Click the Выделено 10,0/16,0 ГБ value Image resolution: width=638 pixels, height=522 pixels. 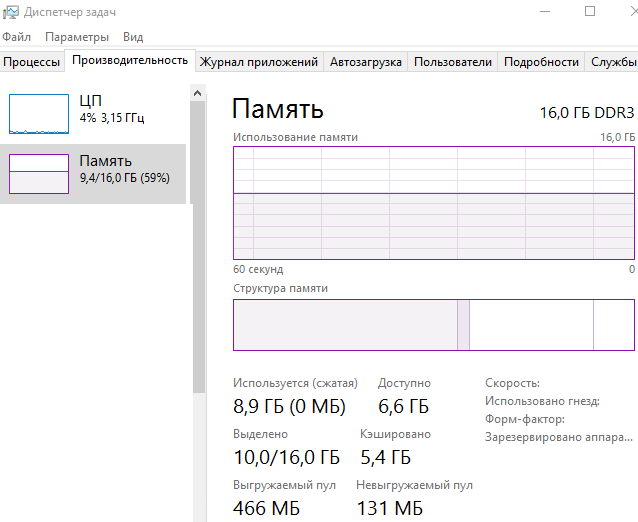coord(286,457)
